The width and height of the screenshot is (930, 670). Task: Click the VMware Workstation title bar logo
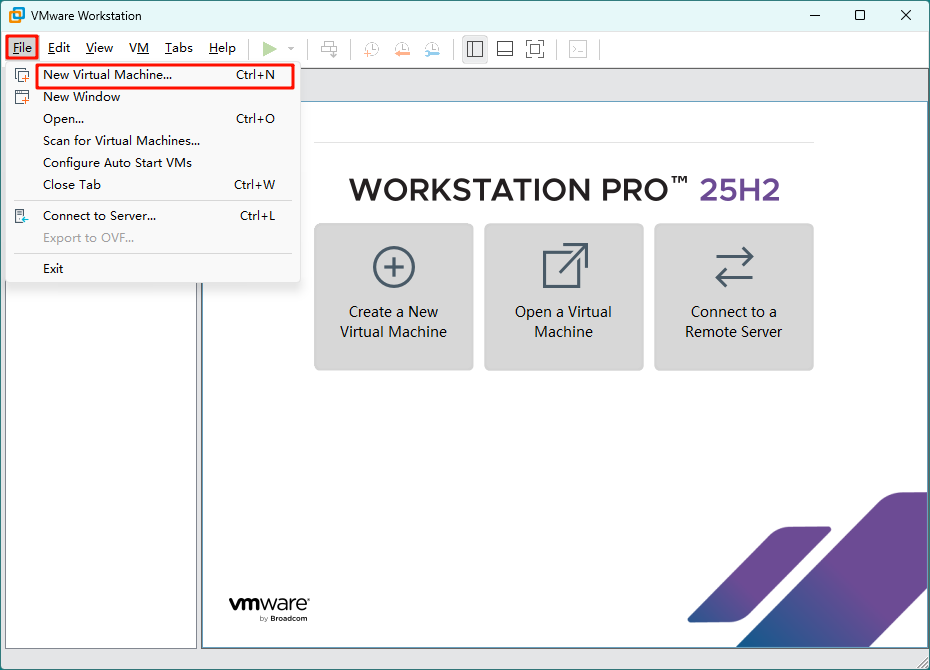click(17, 15)
